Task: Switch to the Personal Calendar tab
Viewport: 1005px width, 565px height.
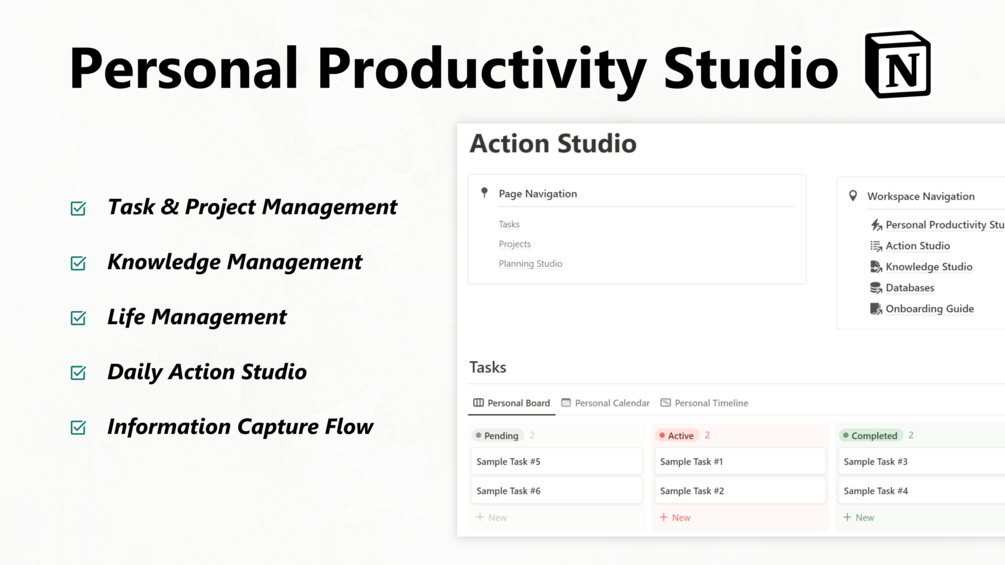Action: coord(605,403)
